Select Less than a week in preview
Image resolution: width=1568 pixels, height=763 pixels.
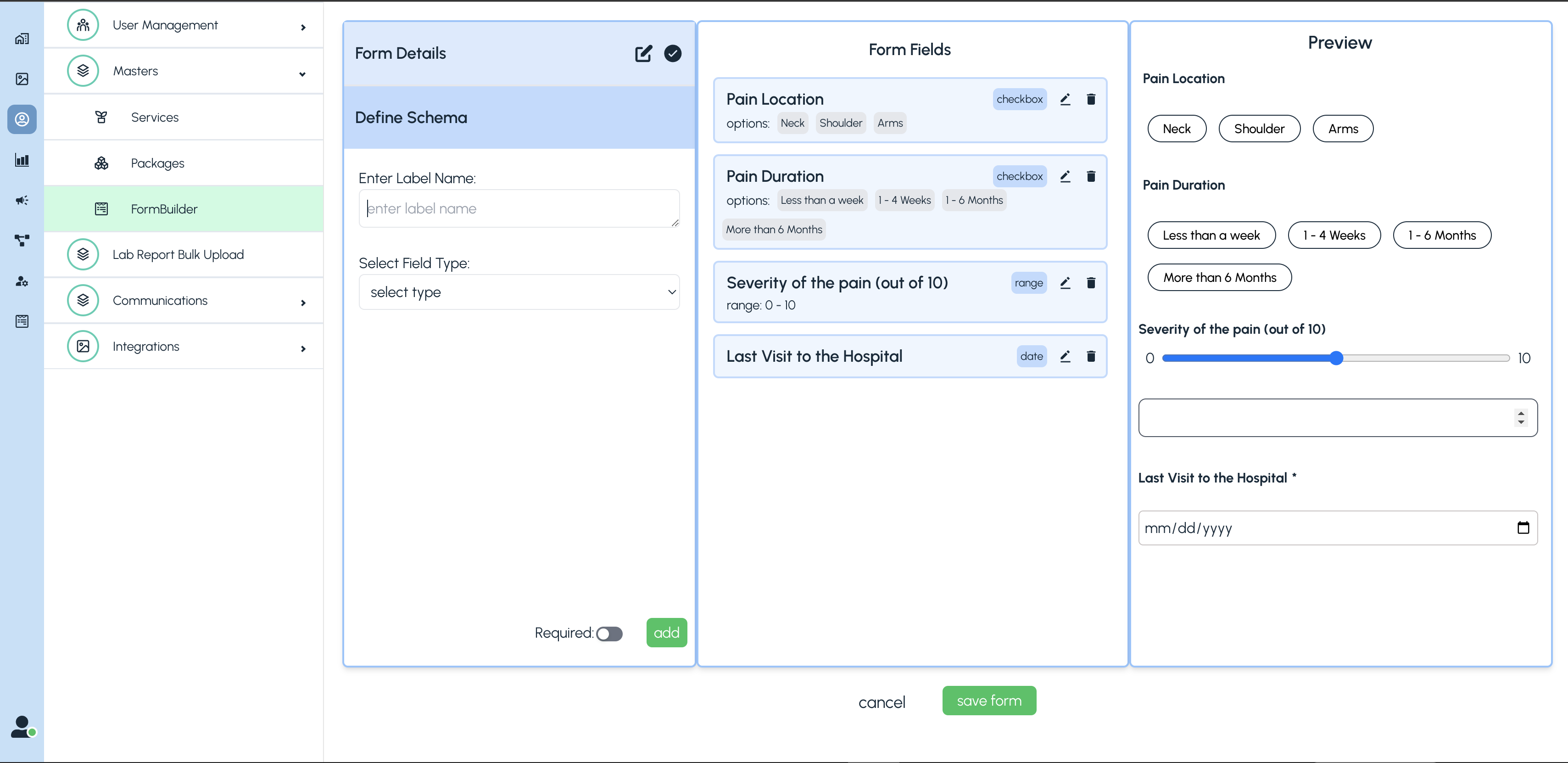(x=1211, y=236)
